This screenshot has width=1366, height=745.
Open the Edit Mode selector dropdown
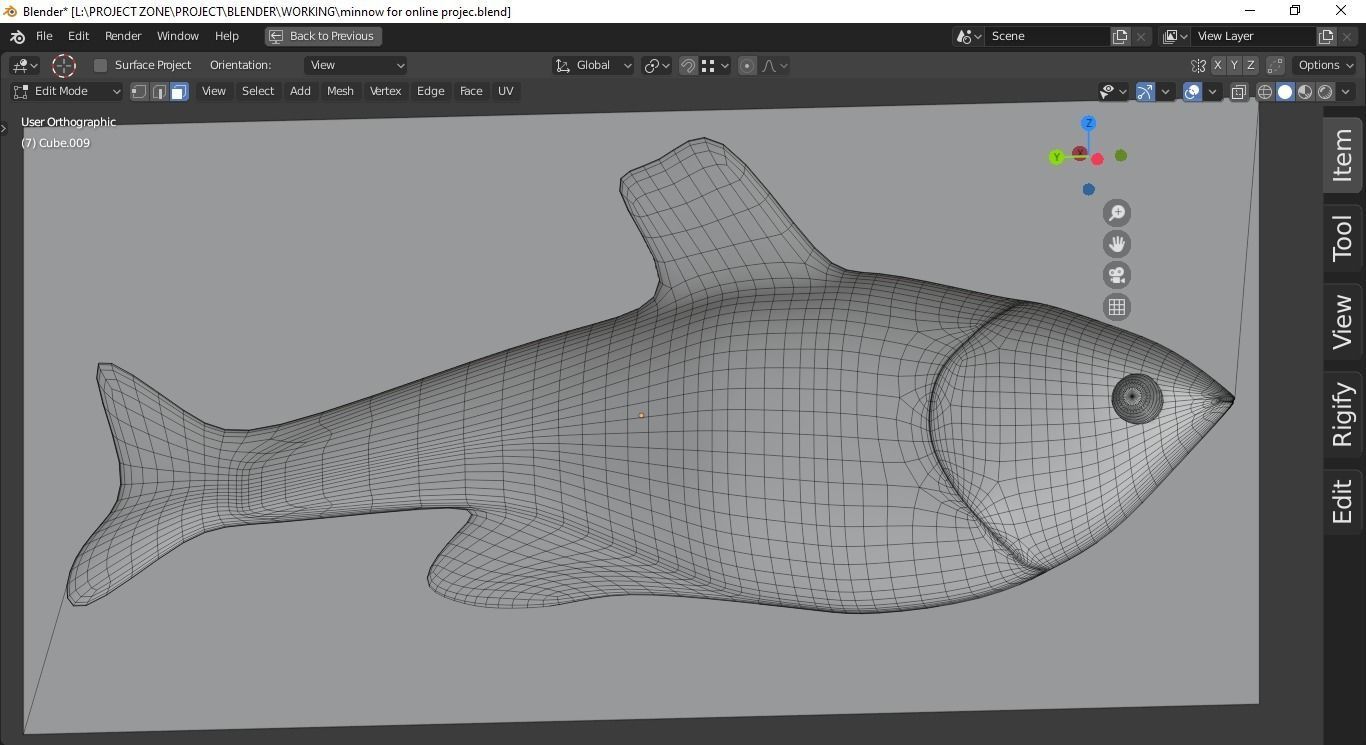(x=67, y=91)
